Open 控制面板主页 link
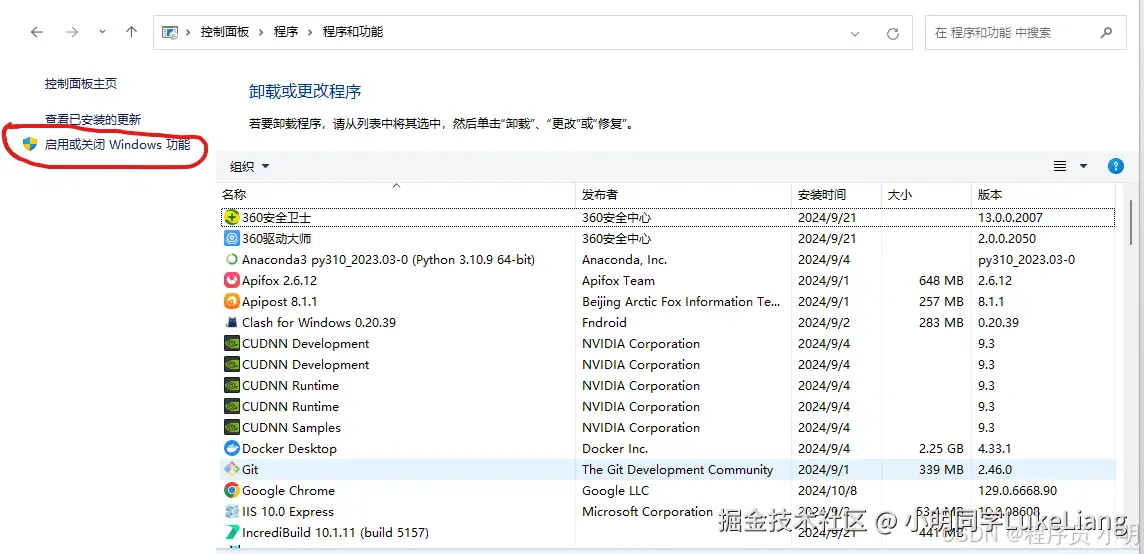This screenshot has height=554, width=1144. pos(81,84)
